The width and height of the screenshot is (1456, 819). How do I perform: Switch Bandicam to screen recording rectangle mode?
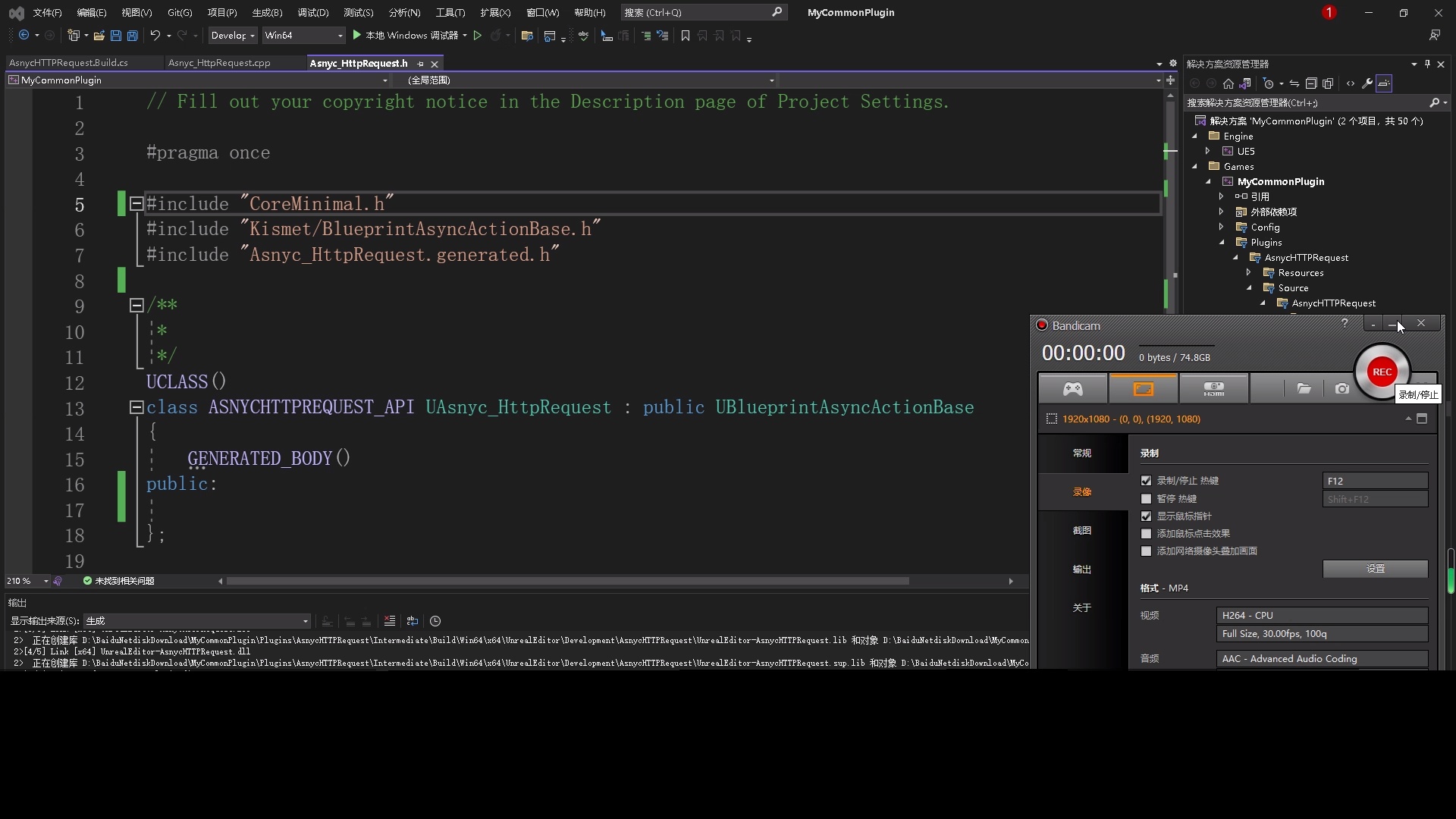pyautogui.click(x=1143, y=388)
